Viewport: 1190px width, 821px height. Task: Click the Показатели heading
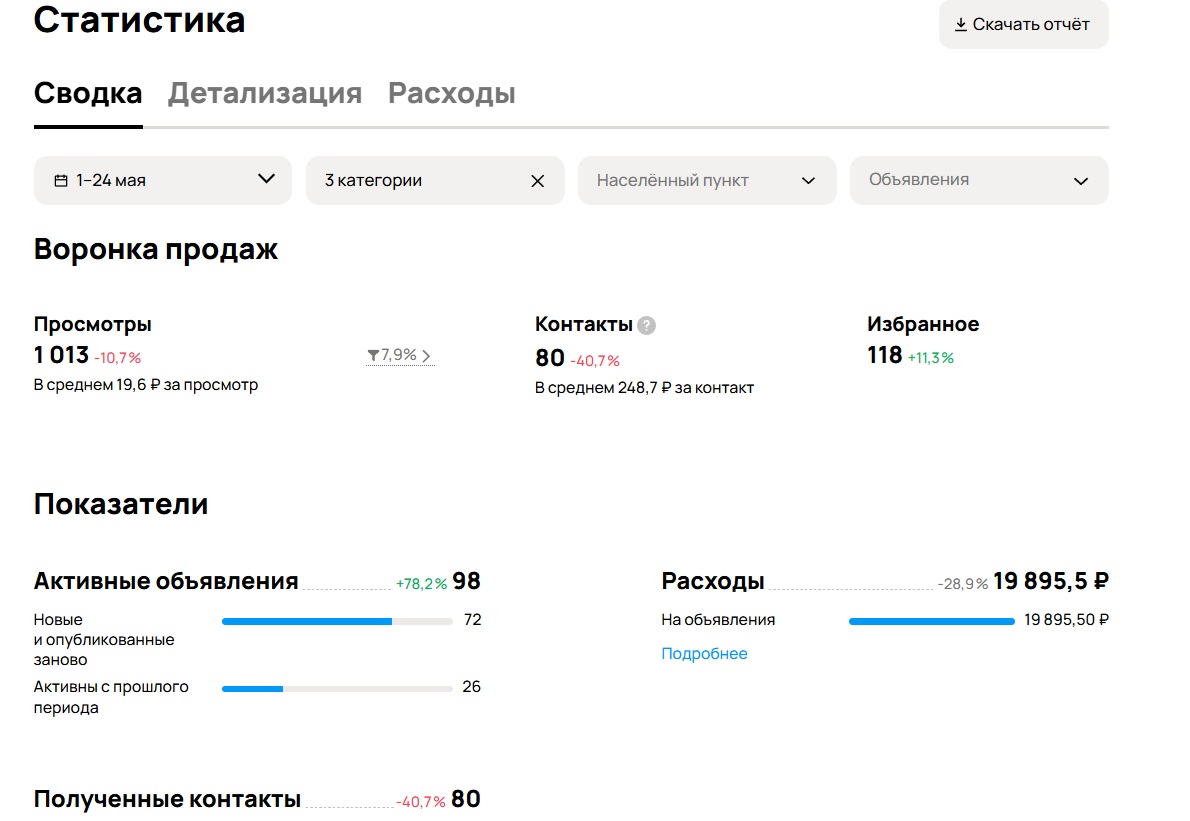[121, 505]
